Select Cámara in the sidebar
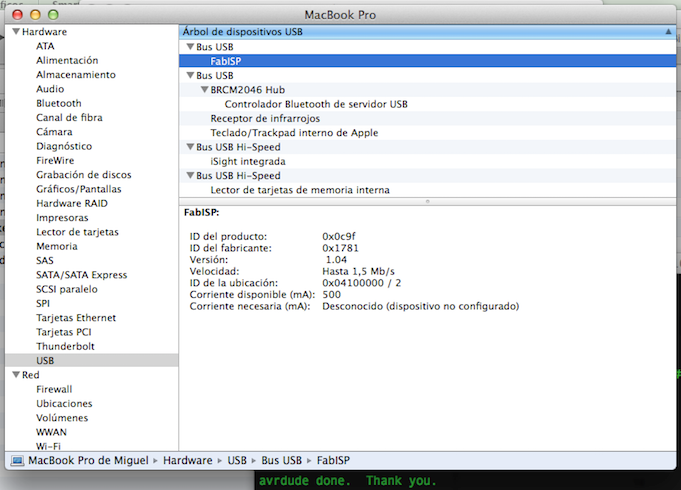 tap(54, 132)
